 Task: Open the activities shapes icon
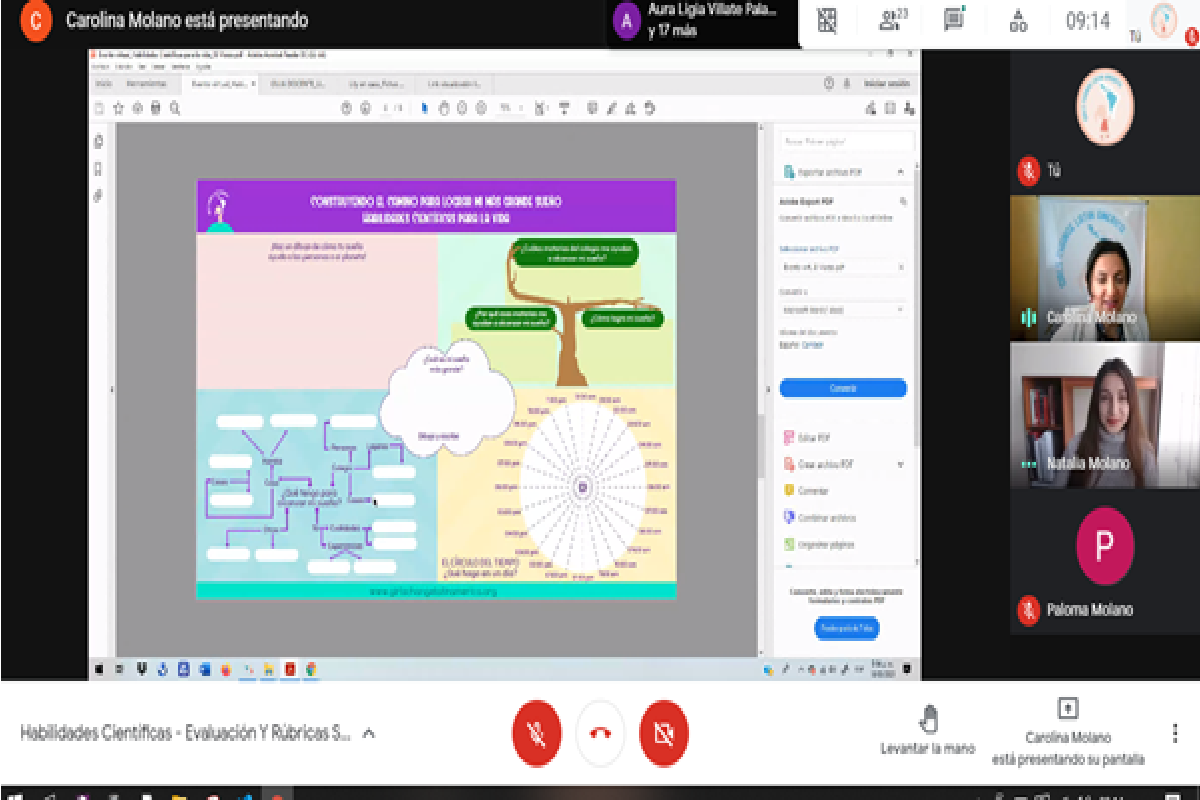pyautogui.click(x=1018, y=20)
